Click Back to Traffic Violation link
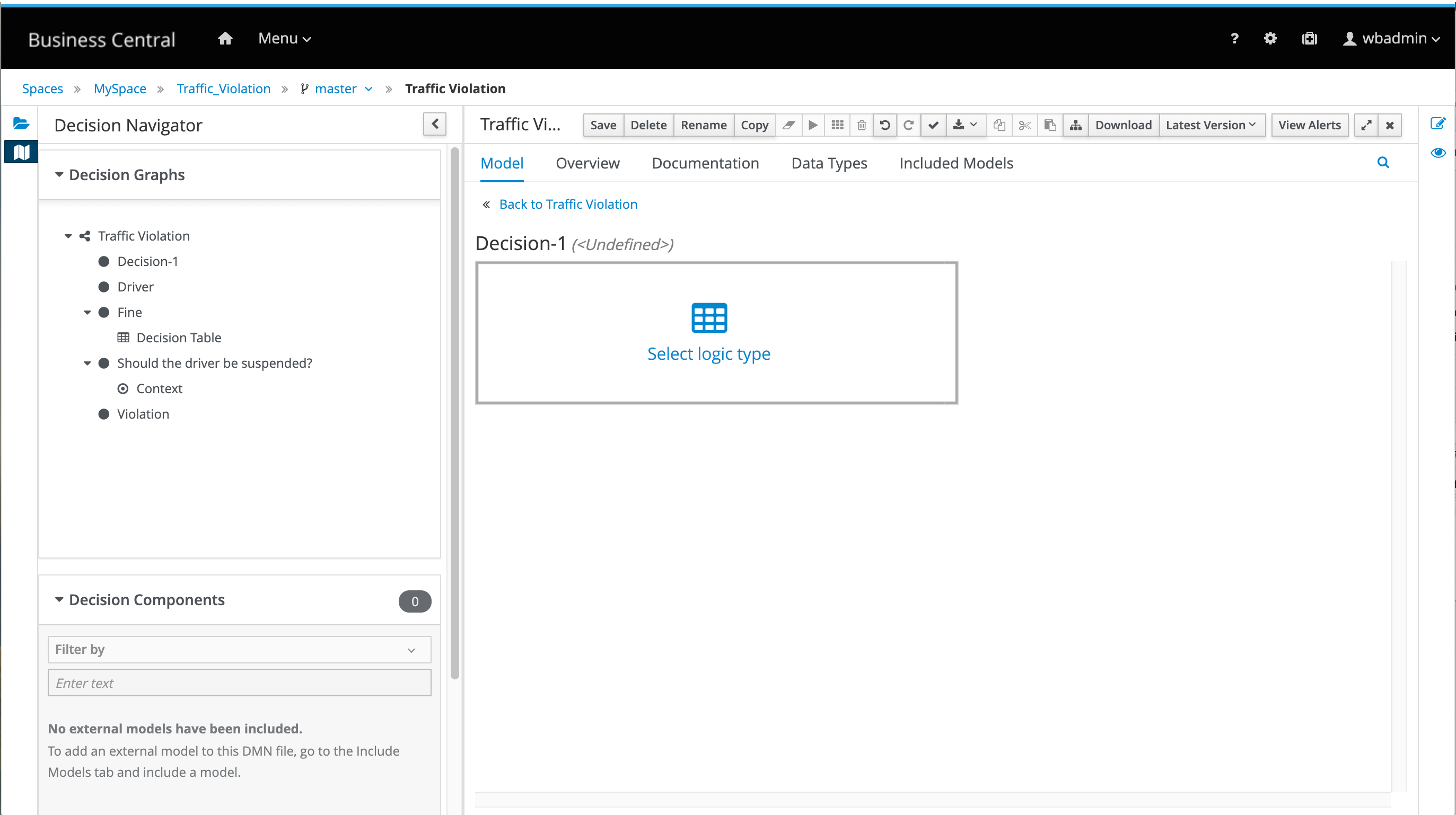This screenshot has width=1456, height=815. [x=567, y=204]
